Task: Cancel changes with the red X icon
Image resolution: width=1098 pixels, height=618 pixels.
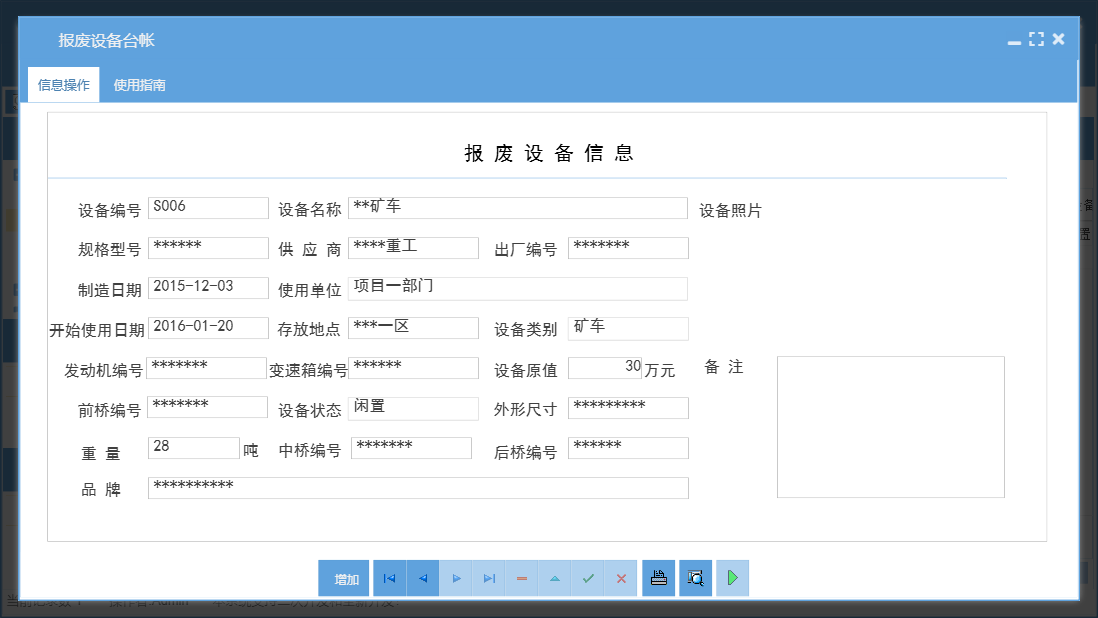Action: click(x=620, y=578)
